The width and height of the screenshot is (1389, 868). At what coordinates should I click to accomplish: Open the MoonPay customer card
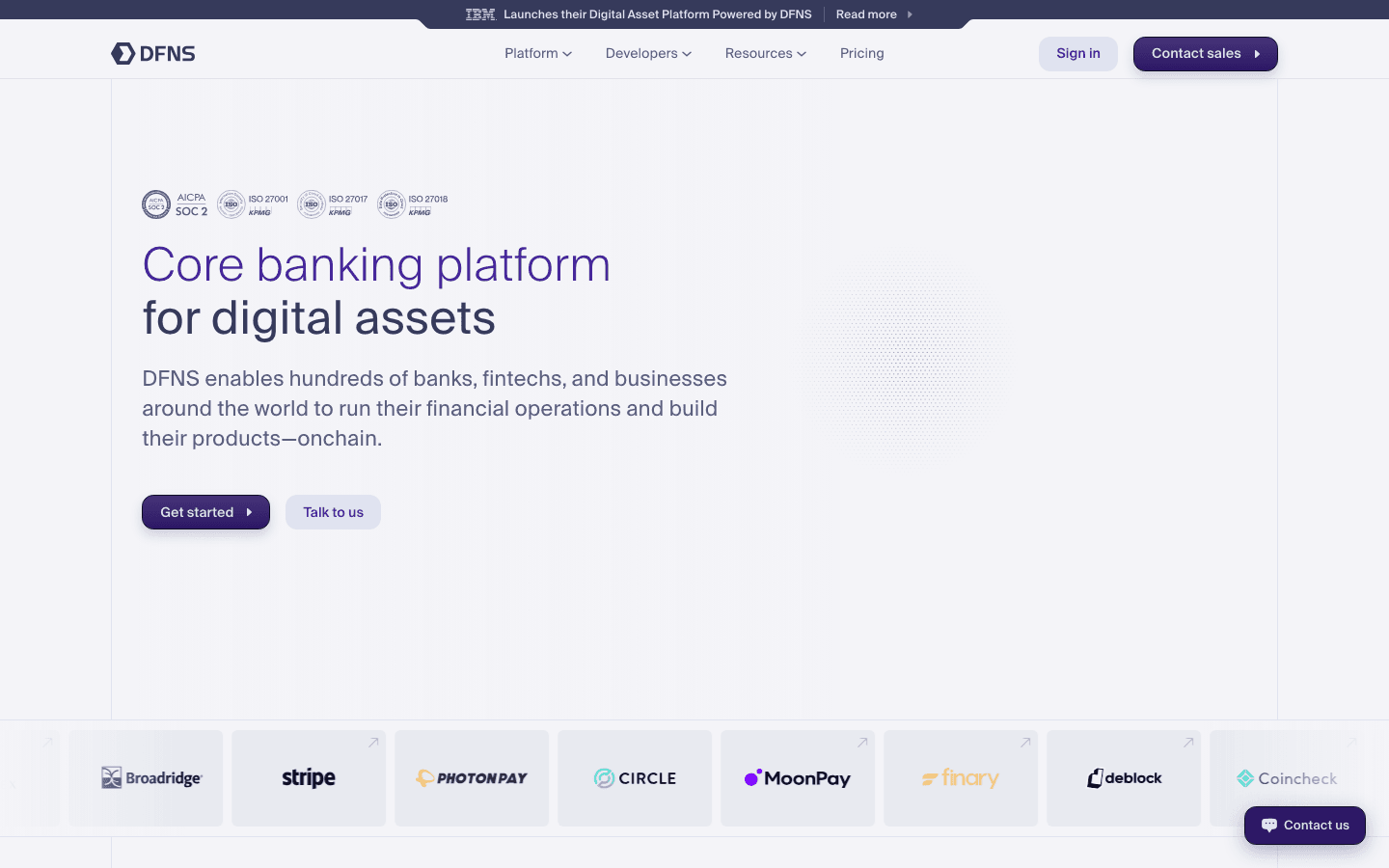798,778
